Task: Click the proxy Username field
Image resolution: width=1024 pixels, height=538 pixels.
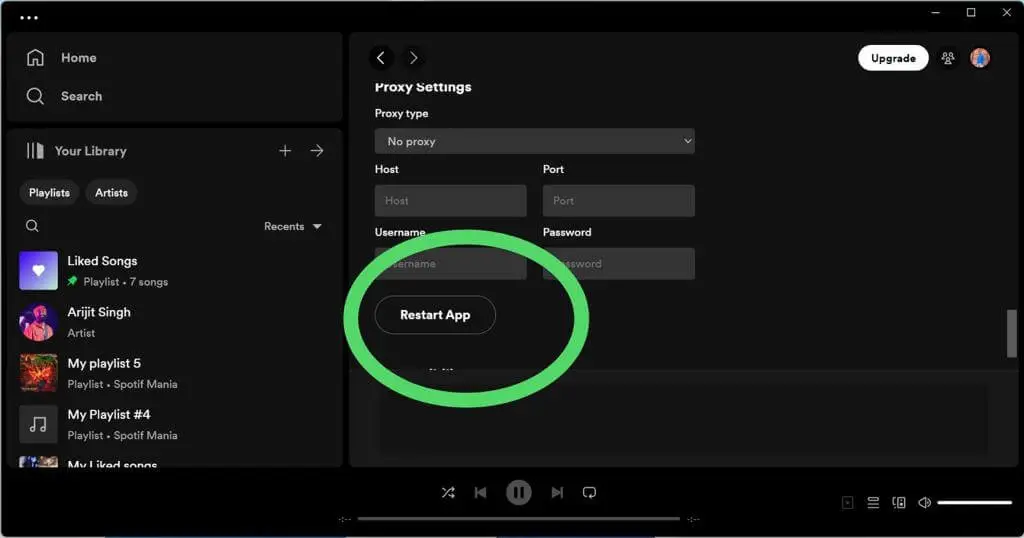Action: pyautogui.click(x=451, y=264)
